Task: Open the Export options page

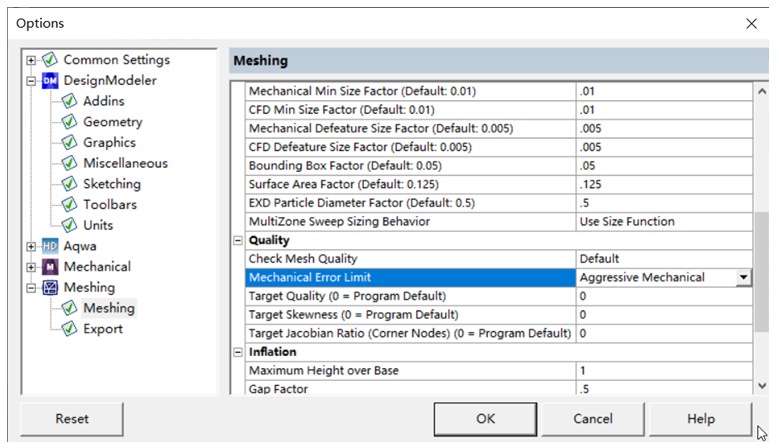Action: point(103,329)
